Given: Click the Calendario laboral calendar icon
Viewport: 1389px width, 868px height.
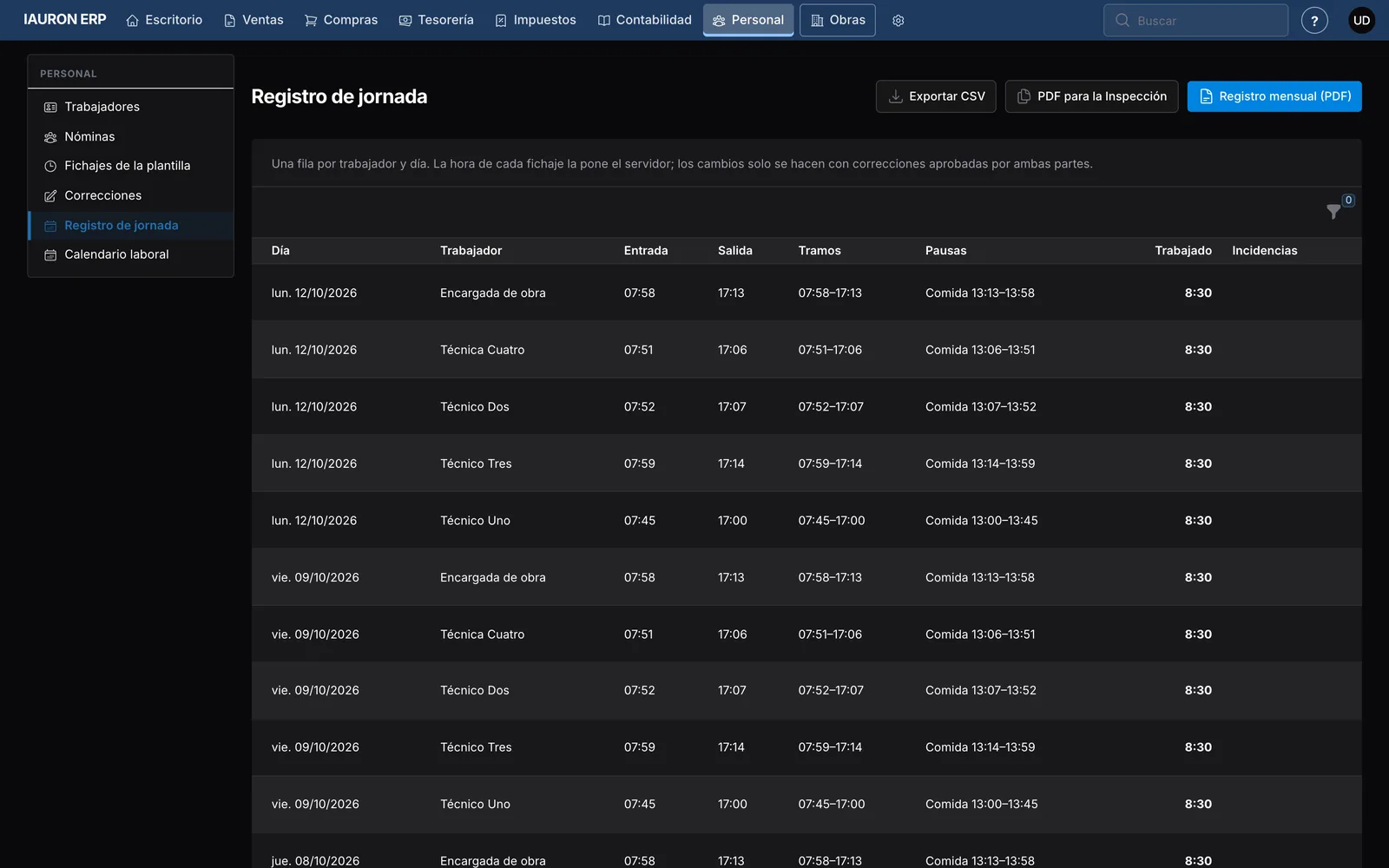Looking at the screenshot, I should (x=50, y=255).
